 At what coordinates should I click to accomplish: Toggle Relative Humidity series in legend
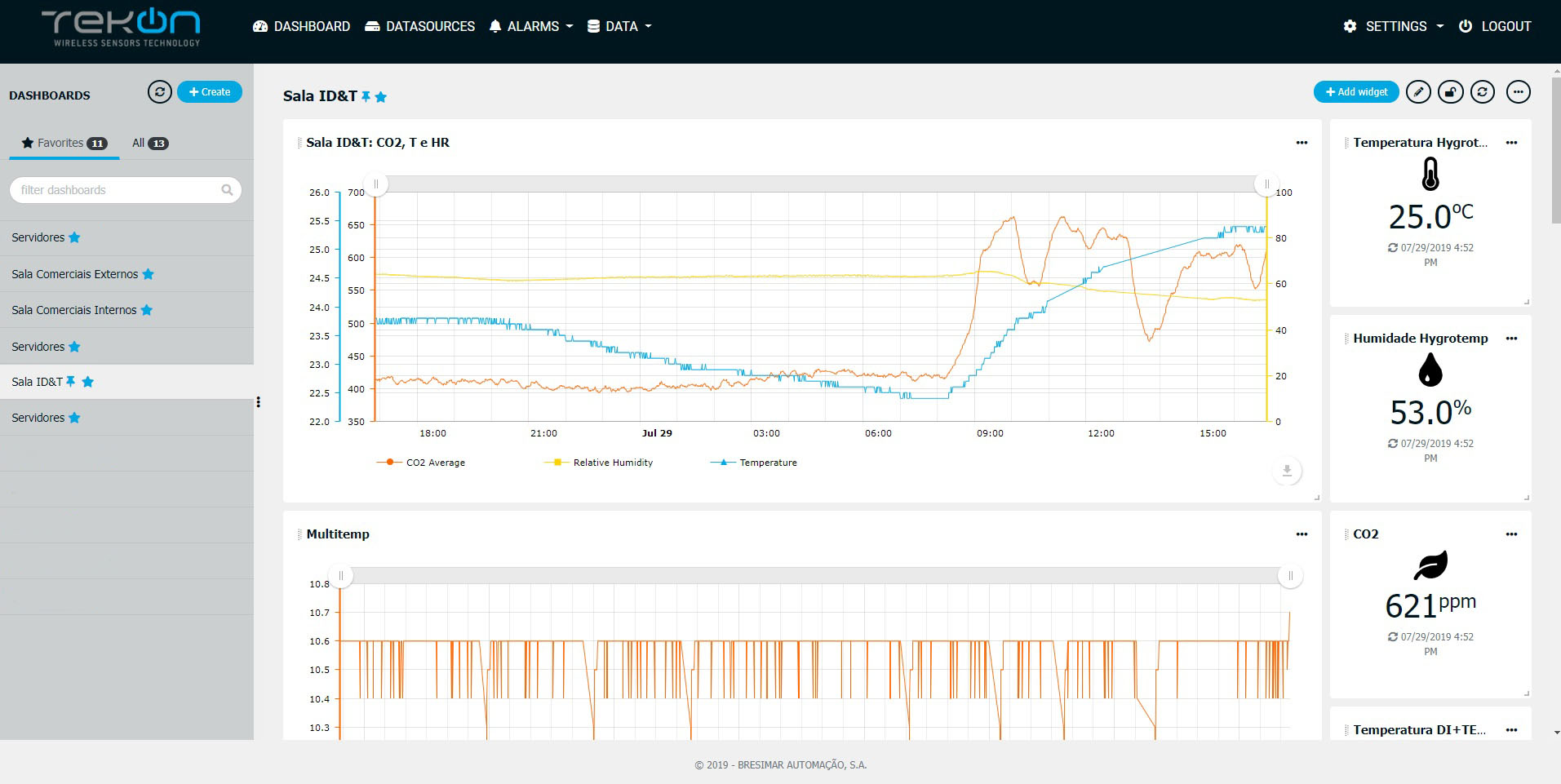coord(599,463)
